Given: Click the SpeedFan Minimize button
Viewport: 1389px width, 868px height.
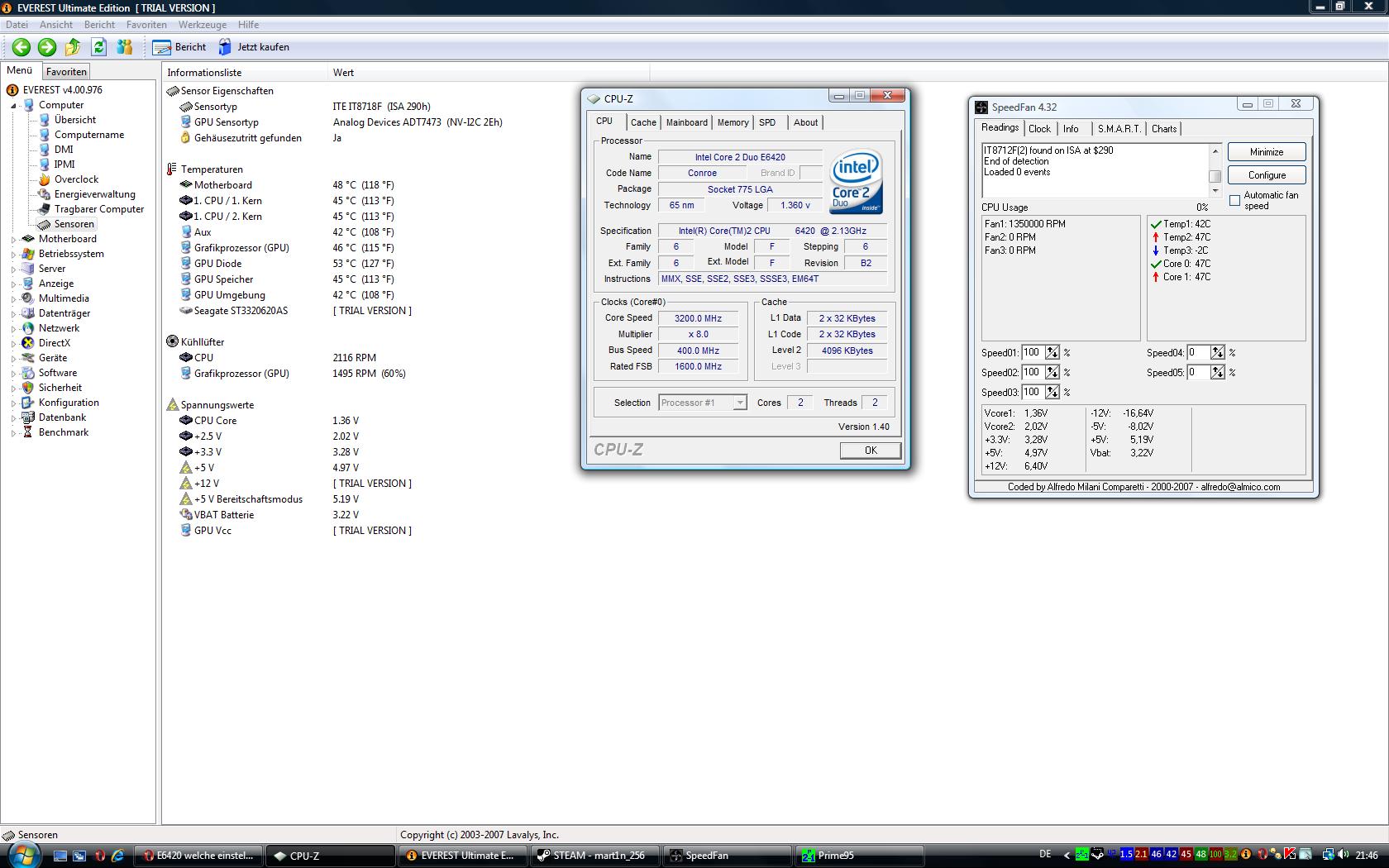Looking at the screenshot, I should (1267, 152).
